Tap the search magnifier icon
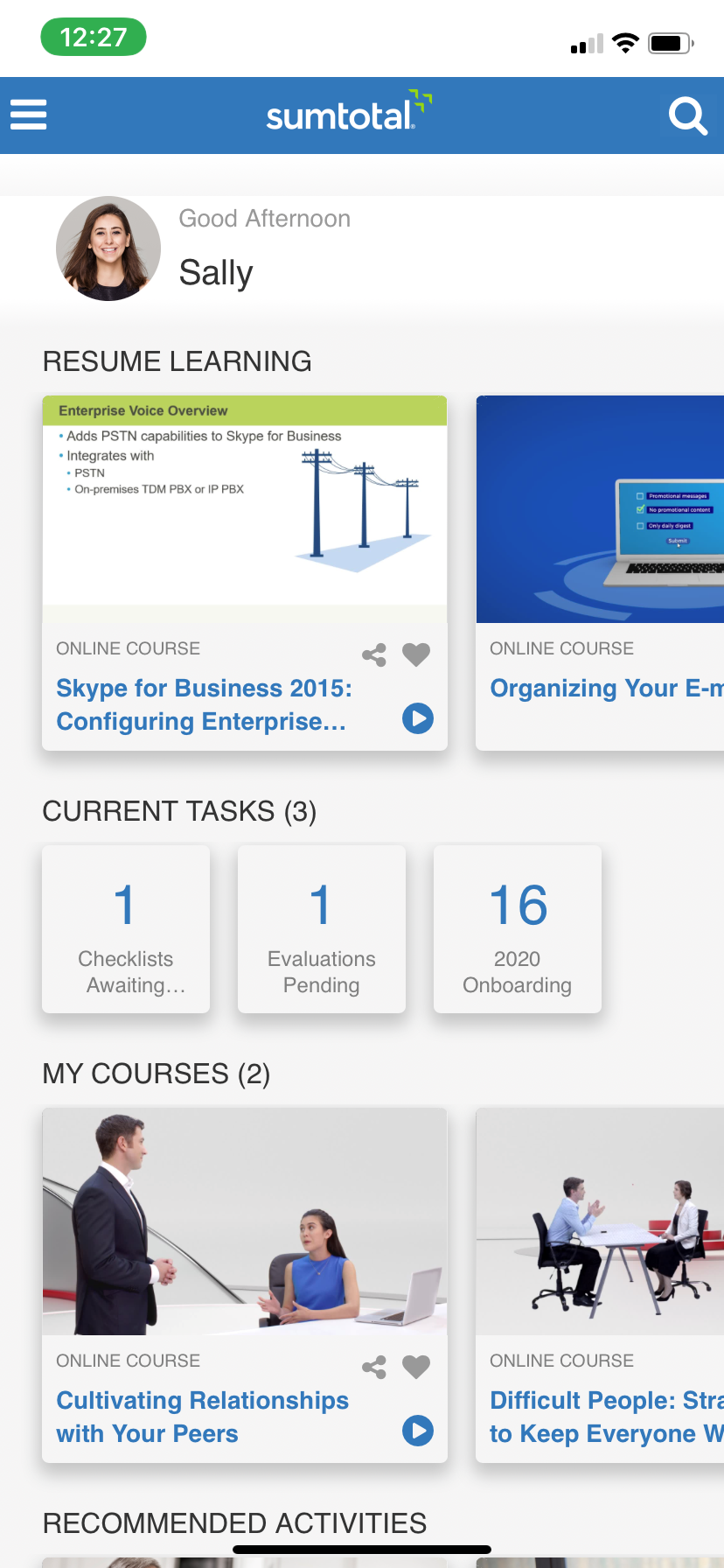 687,115
